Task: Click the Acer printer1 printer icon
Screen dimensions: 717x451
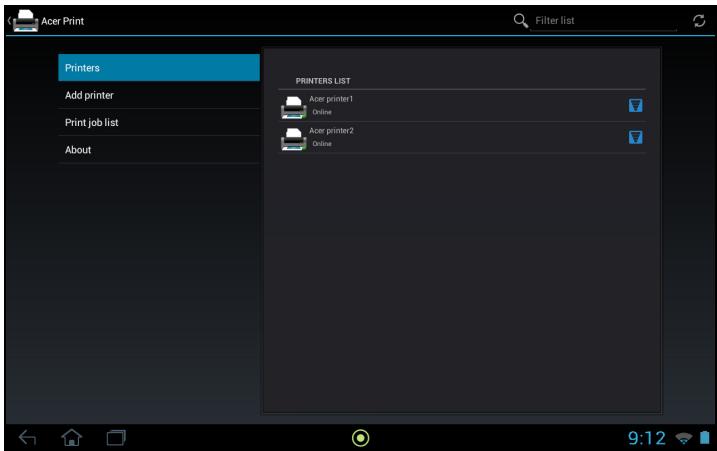Action: click(293, 107)
